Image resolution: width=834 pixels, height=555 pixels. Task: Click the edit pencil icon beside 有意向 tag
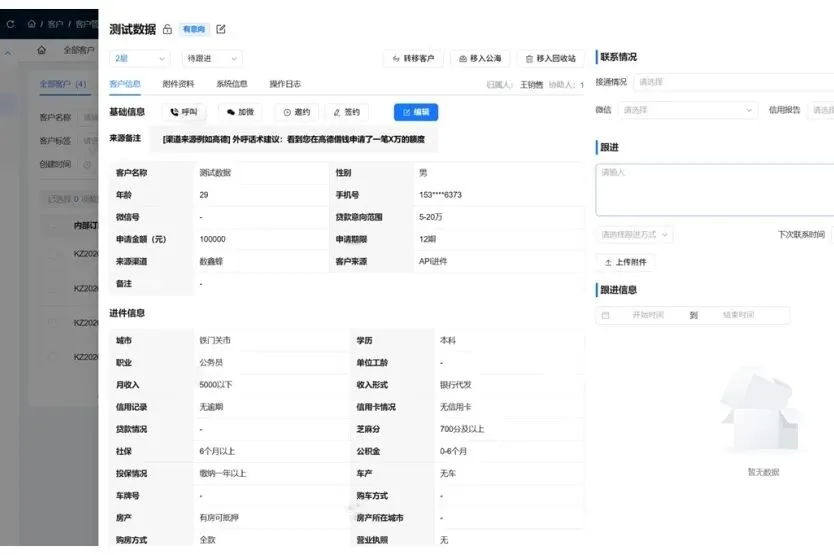click(x=221, y=29)
